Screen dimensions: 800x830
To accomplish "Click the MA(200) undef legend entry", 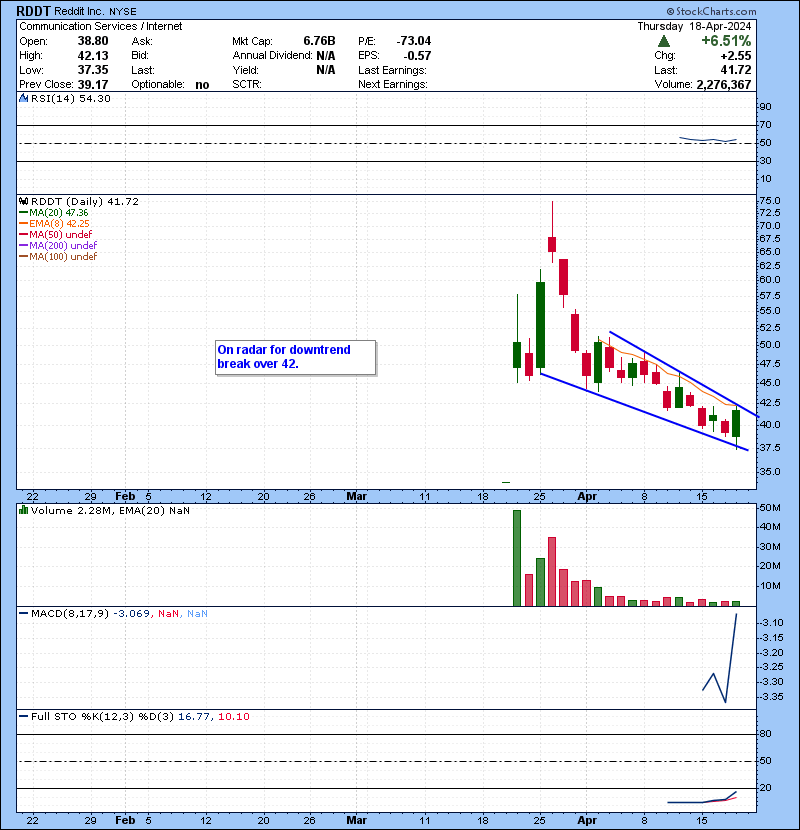I will click(x=58, y=246).
